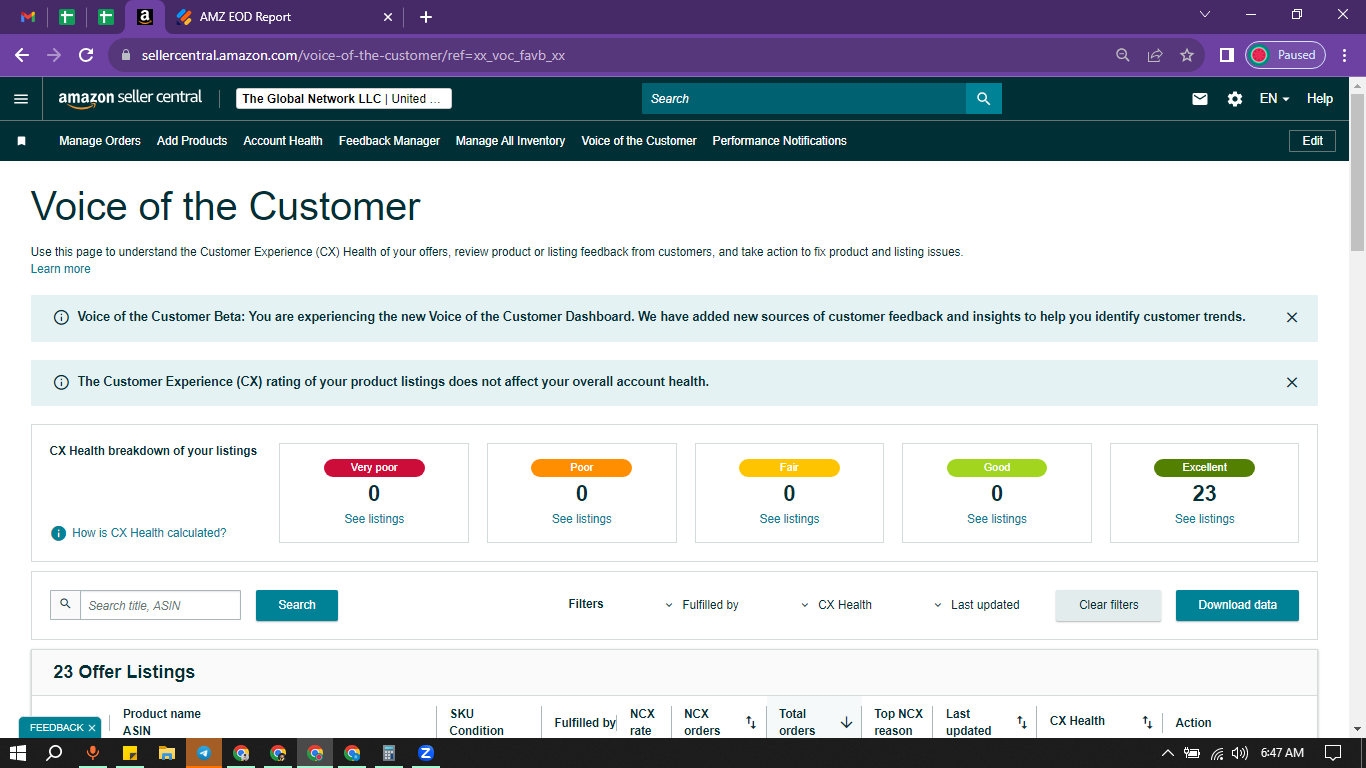See listings under Very poor
The width and height of the screenshot is (1366, 768).
click(374, 519)
